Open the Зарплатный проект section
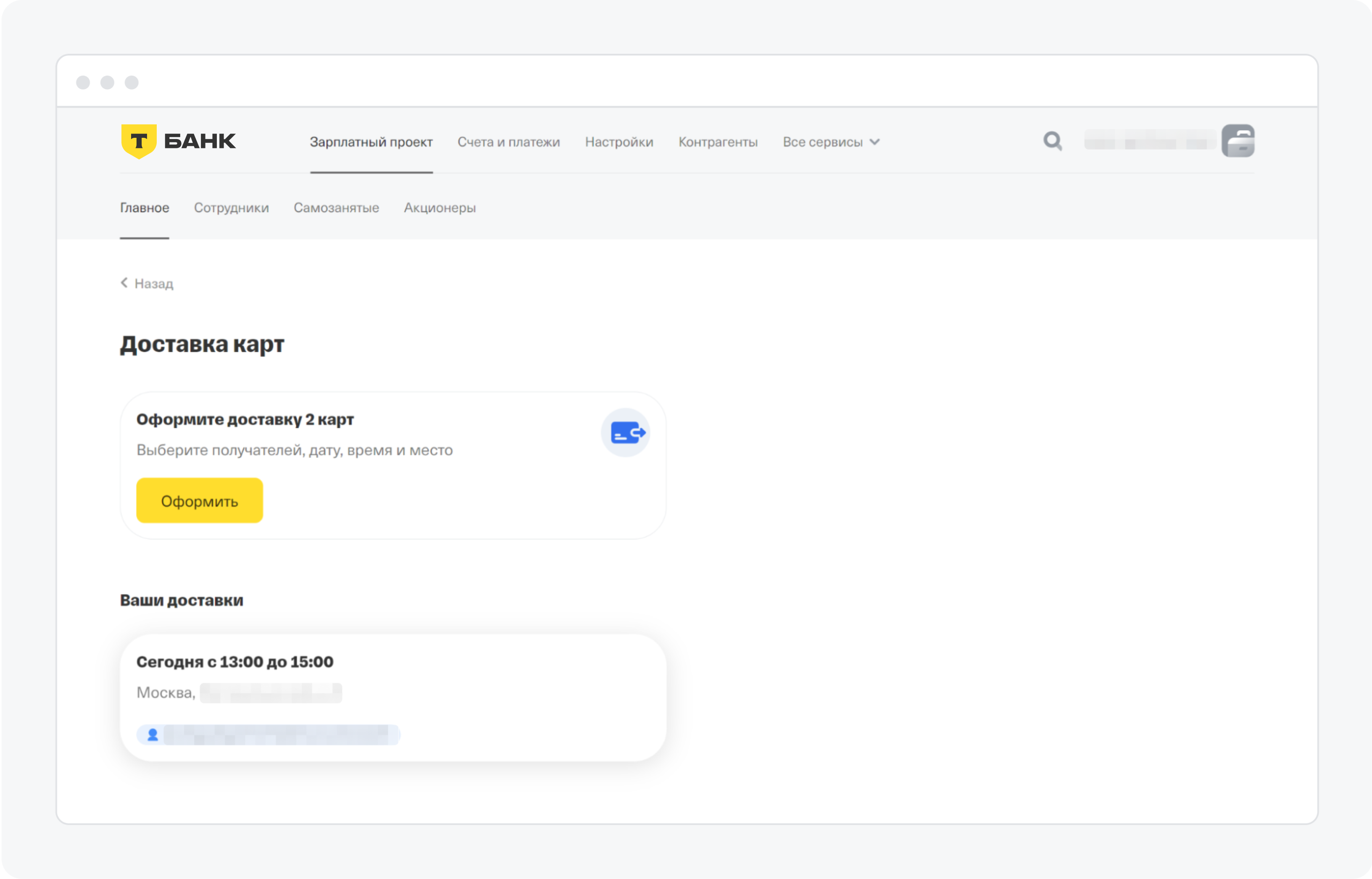This screenshot has height=879, width=1372. click(x=371, y=142)
